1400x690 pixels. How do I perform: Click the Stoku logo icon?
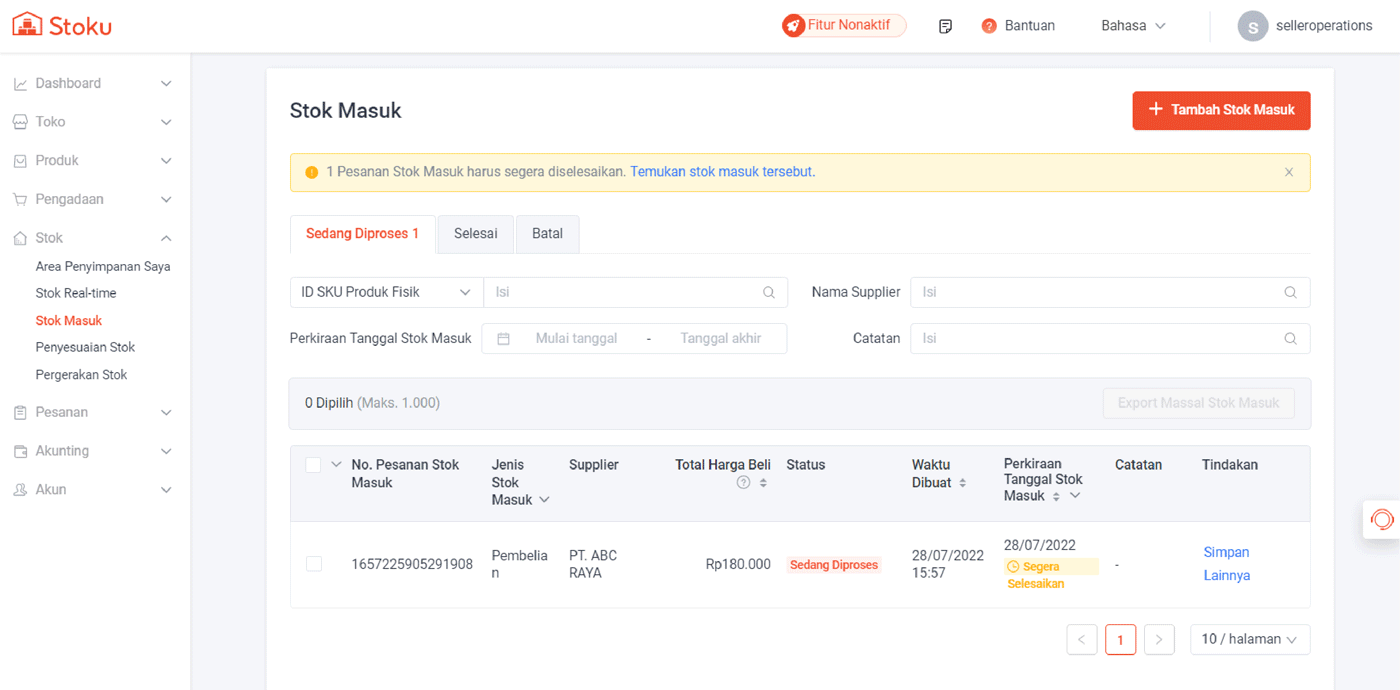click(x=27, y=25)
